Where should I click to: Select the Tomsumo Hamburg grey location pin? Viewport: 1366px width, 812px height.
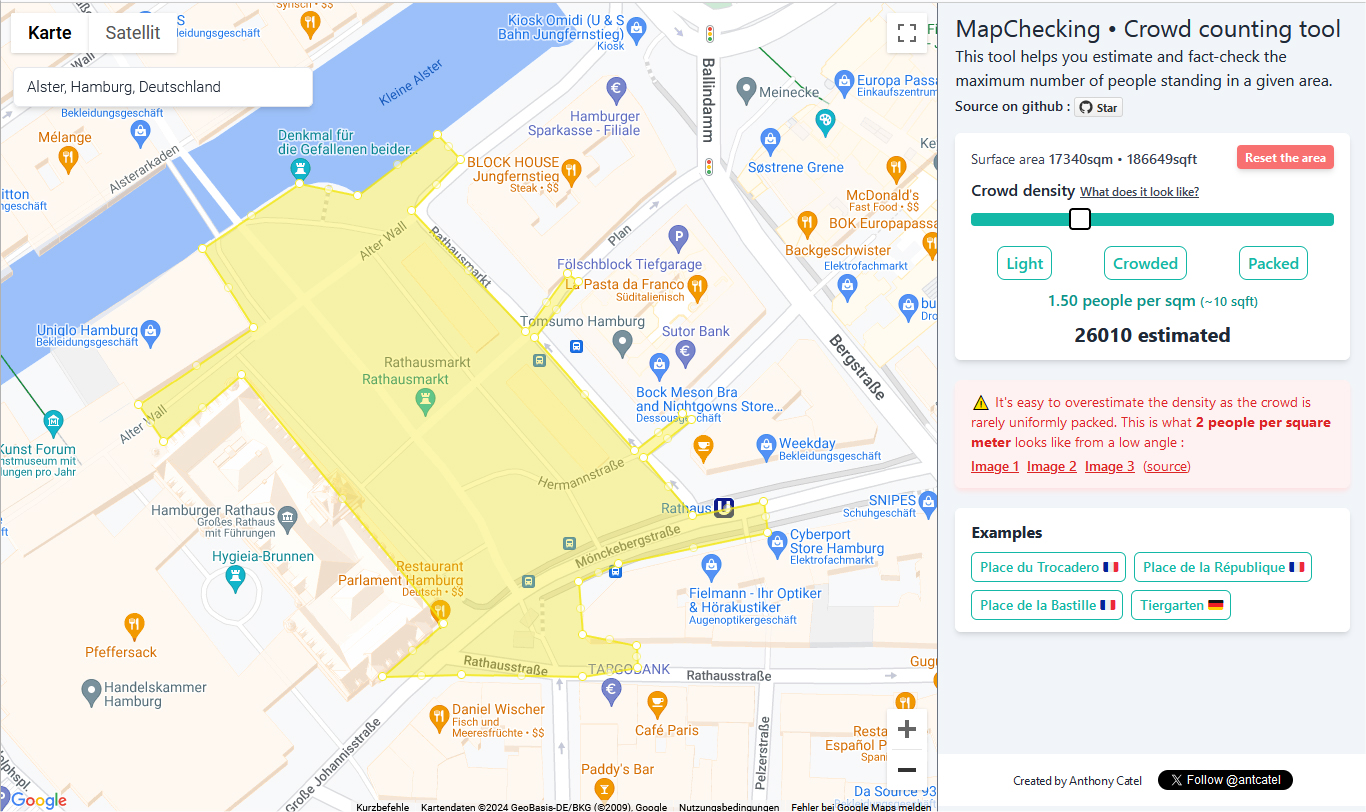(623, 345)
